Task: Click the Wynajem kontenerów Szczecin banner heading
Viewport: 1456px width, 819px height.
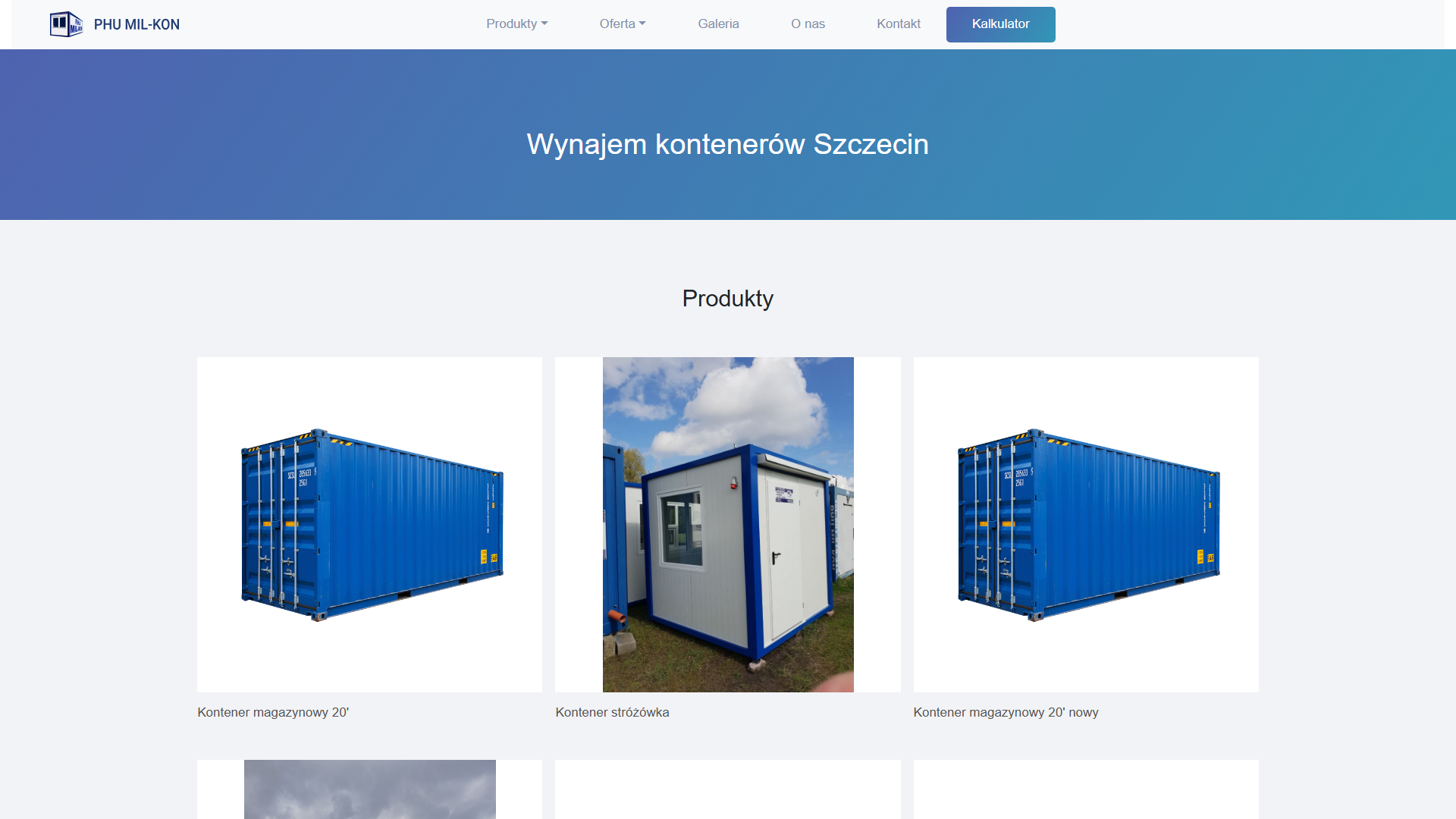Action: [728, 144]
